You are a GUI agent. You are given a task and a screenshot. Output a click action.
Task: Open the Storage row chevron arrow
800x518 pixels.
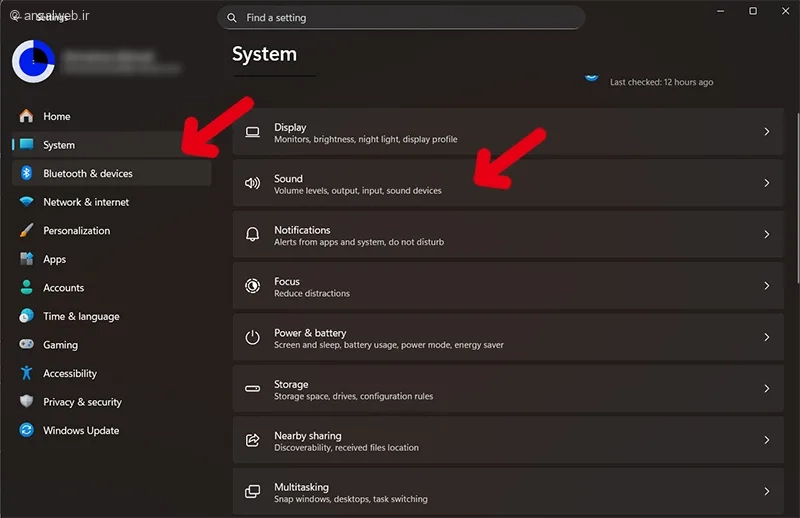click(x=766, y=389)
